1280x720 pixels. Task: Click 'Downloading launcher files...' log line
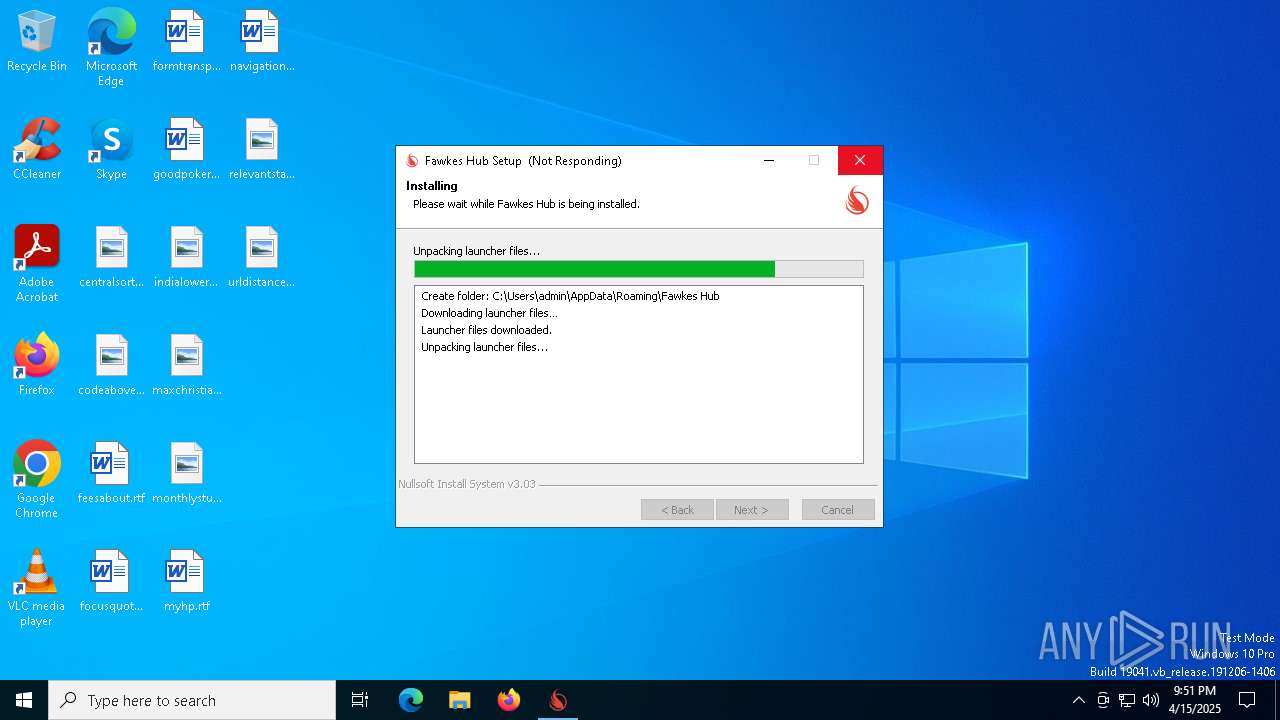tap(489, 313)
